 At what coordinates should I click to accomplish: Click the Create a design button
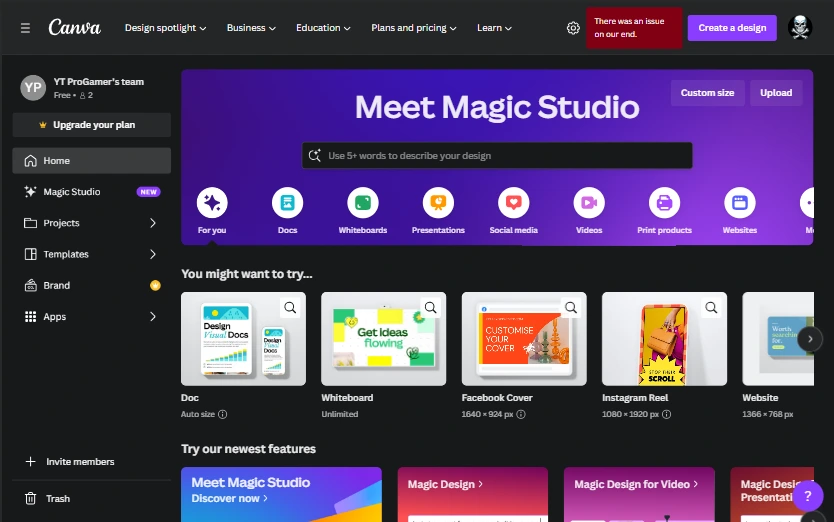pyautogui.click(x=732, y=28)
